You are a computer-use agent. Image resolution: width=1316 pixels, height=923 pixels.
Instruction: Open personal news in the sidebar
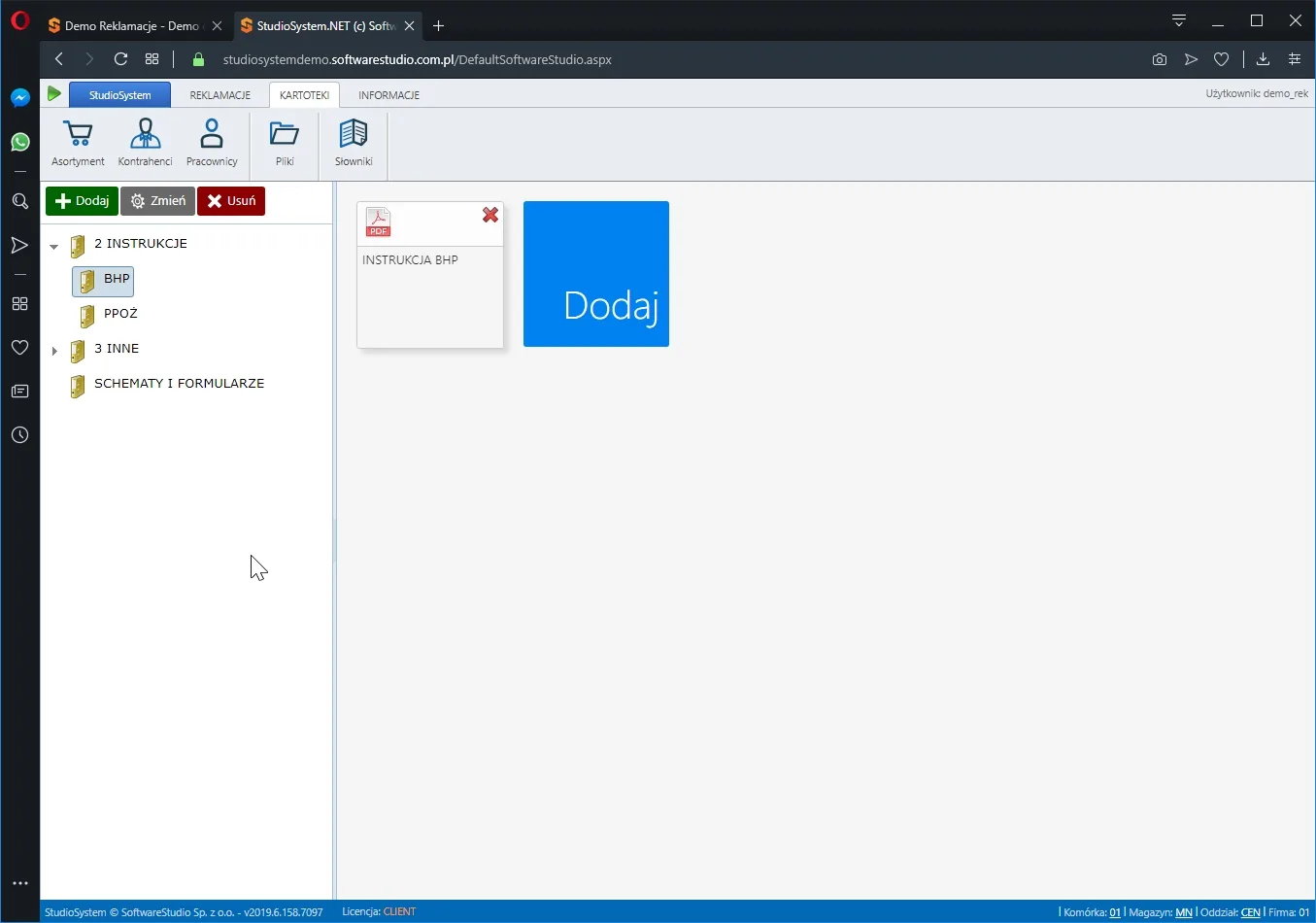point(19,391)
